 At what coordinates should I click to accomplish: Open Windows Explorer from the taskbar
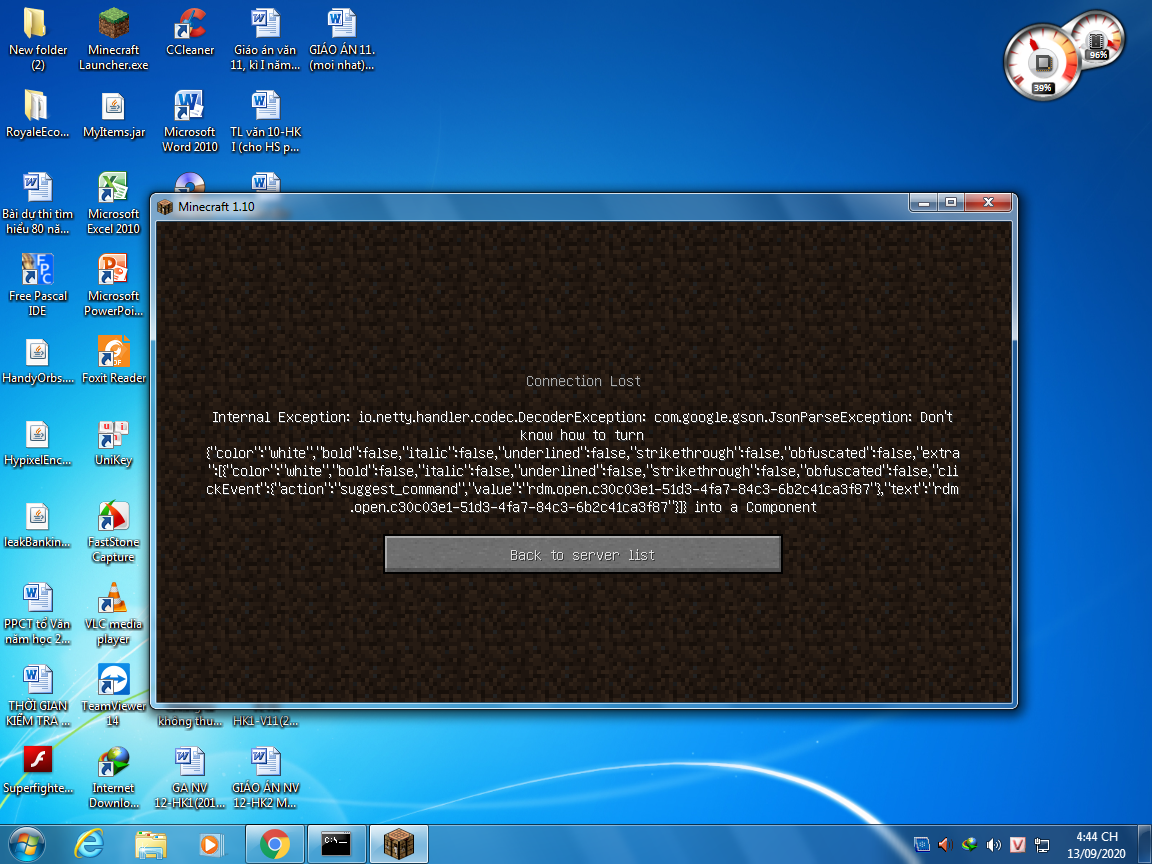[x=151, y=845]
